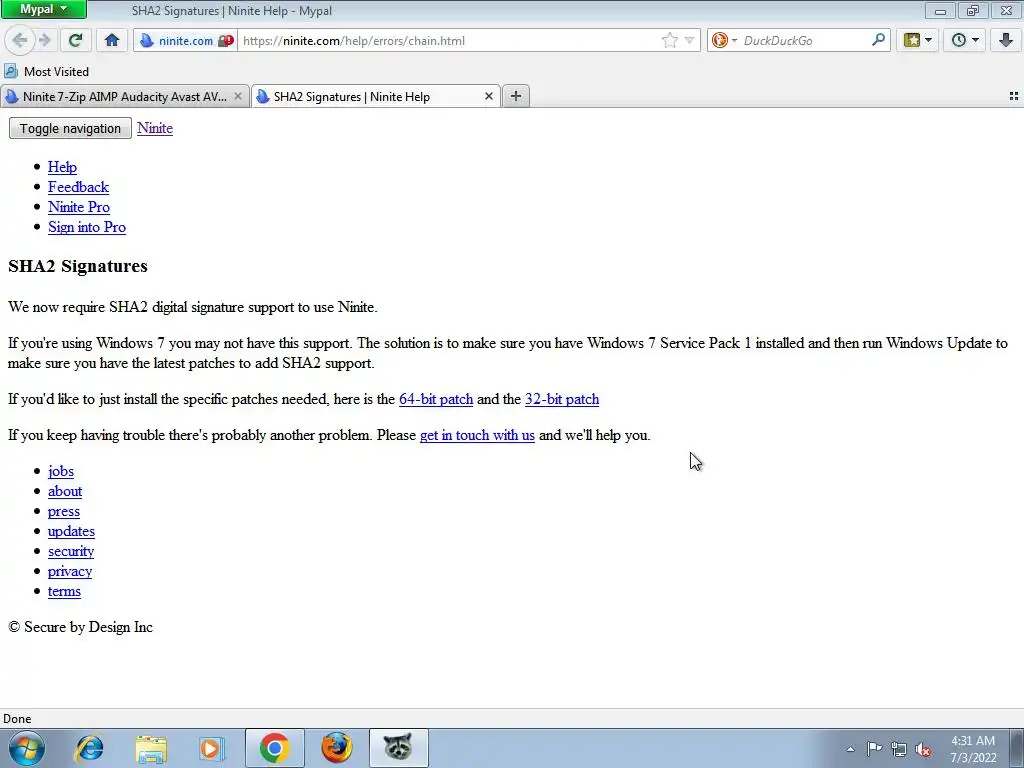Open the bookmarks menu button
Image resolution: width=1024 pixels, height=768 pixels.
tap(917, 40)
